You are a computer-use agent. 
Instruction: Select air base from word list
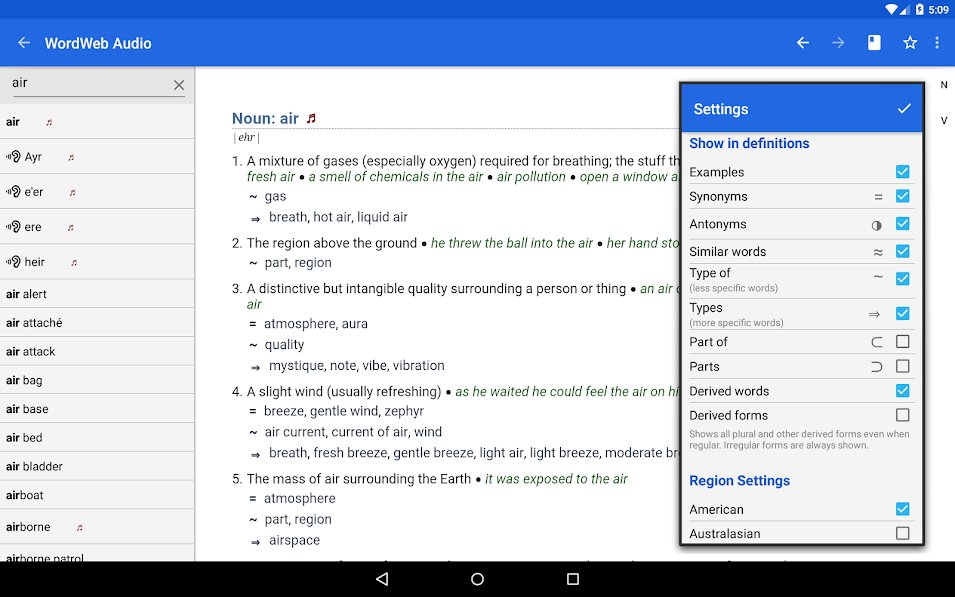(97, 409)
